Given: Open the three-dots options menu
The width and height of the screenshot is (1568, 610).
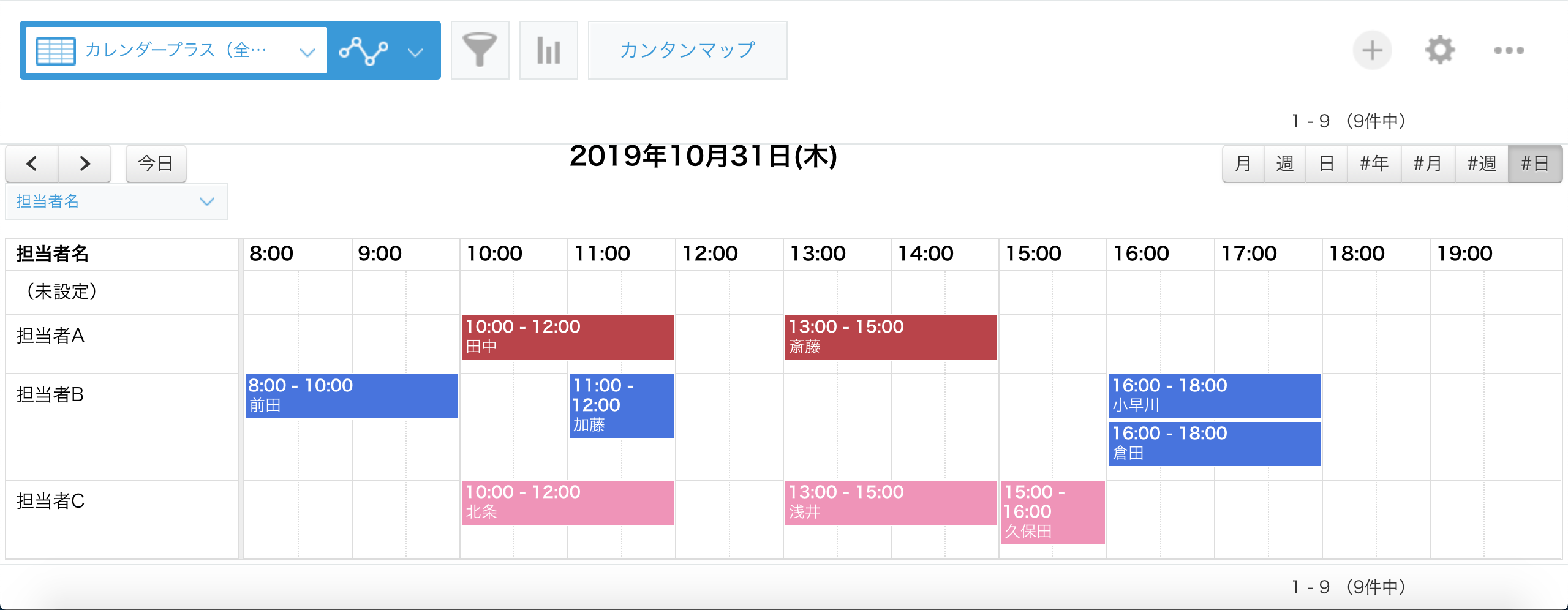Looking at the screenshot, I should coord(1509,50).
